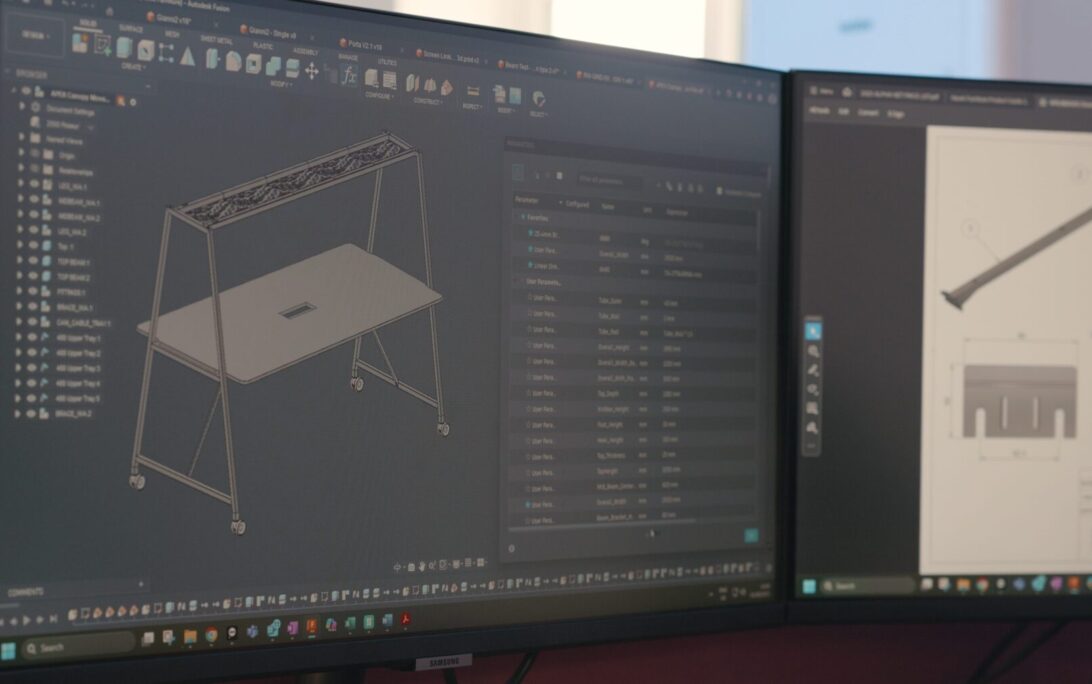Image resolution: width=1092 pixels, height=684 pixels.
Task: Switch to the ASSEMBLY ribbon tab
Action: click(305, 52)
